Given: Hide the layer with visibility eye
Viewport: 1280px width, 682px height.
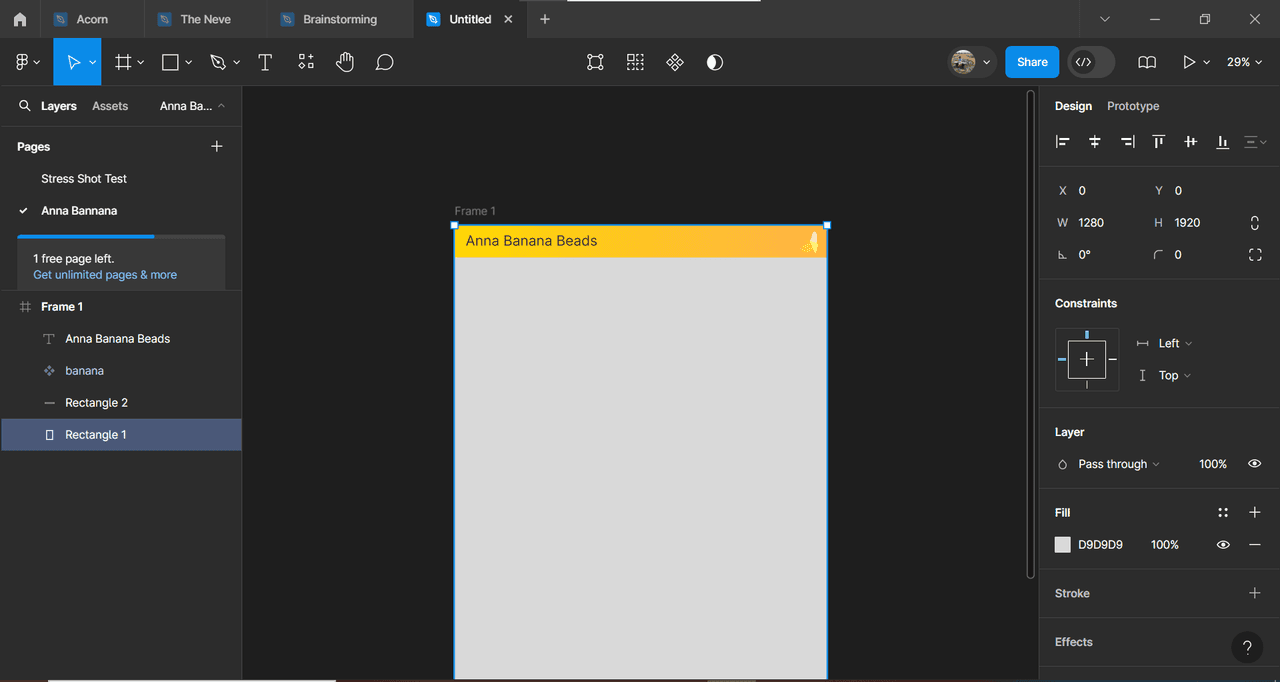Looking at the screenshot, I should click(1255, 464).
